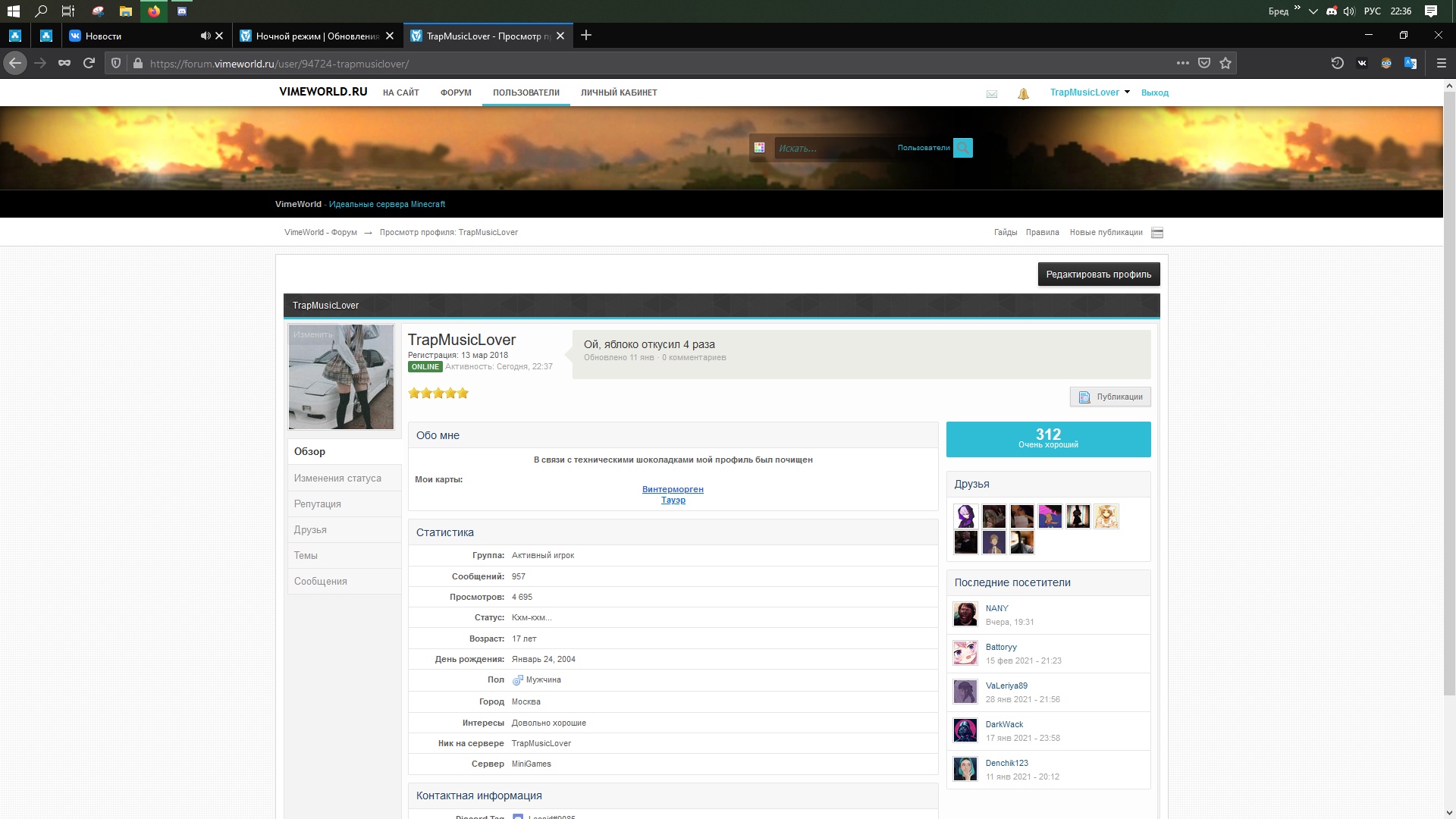This screenshot has width=1456, height=819.
Task: Open a new browser tab
Action: [585, 35]
